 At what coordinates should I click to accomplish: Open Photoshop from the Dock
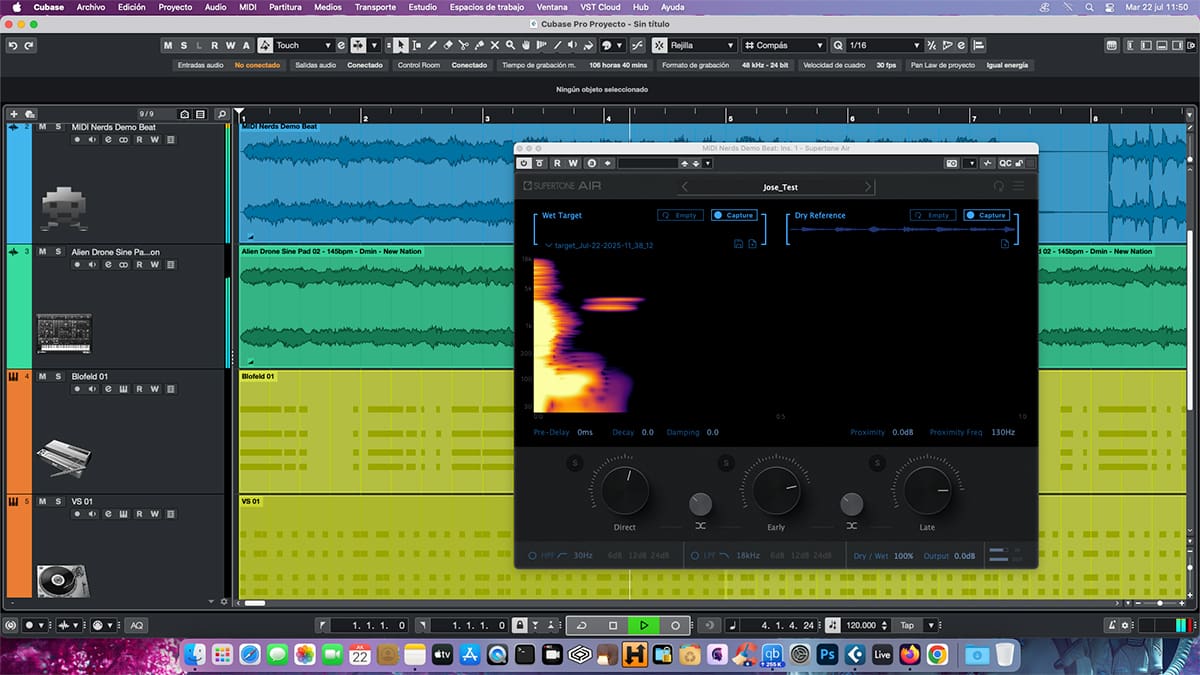[x=827, y=655]
